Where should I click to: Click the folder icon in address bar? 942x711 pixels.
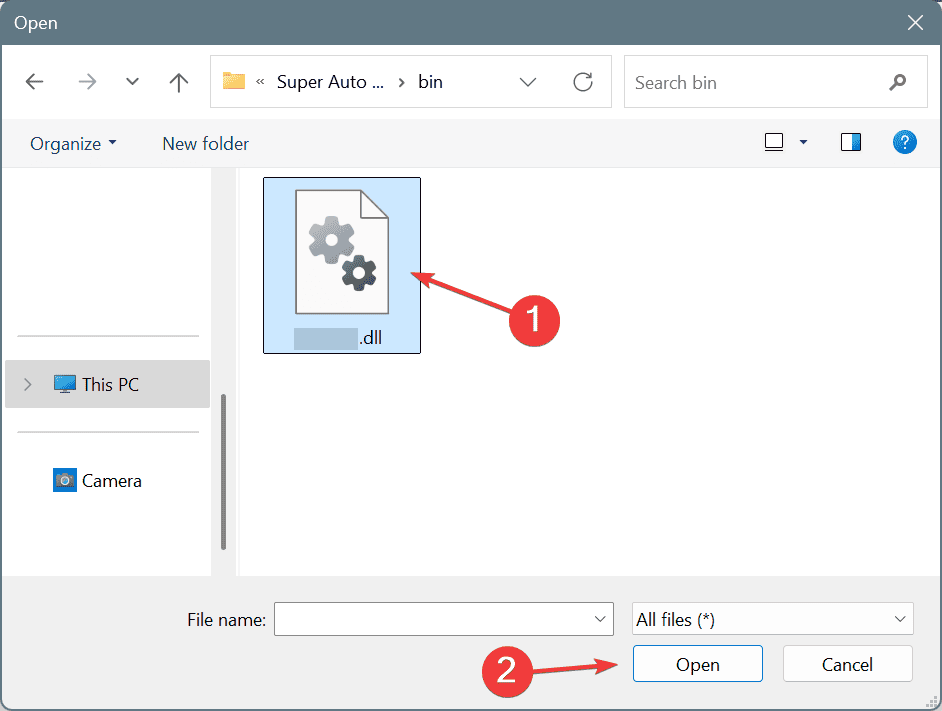[234, 81]
